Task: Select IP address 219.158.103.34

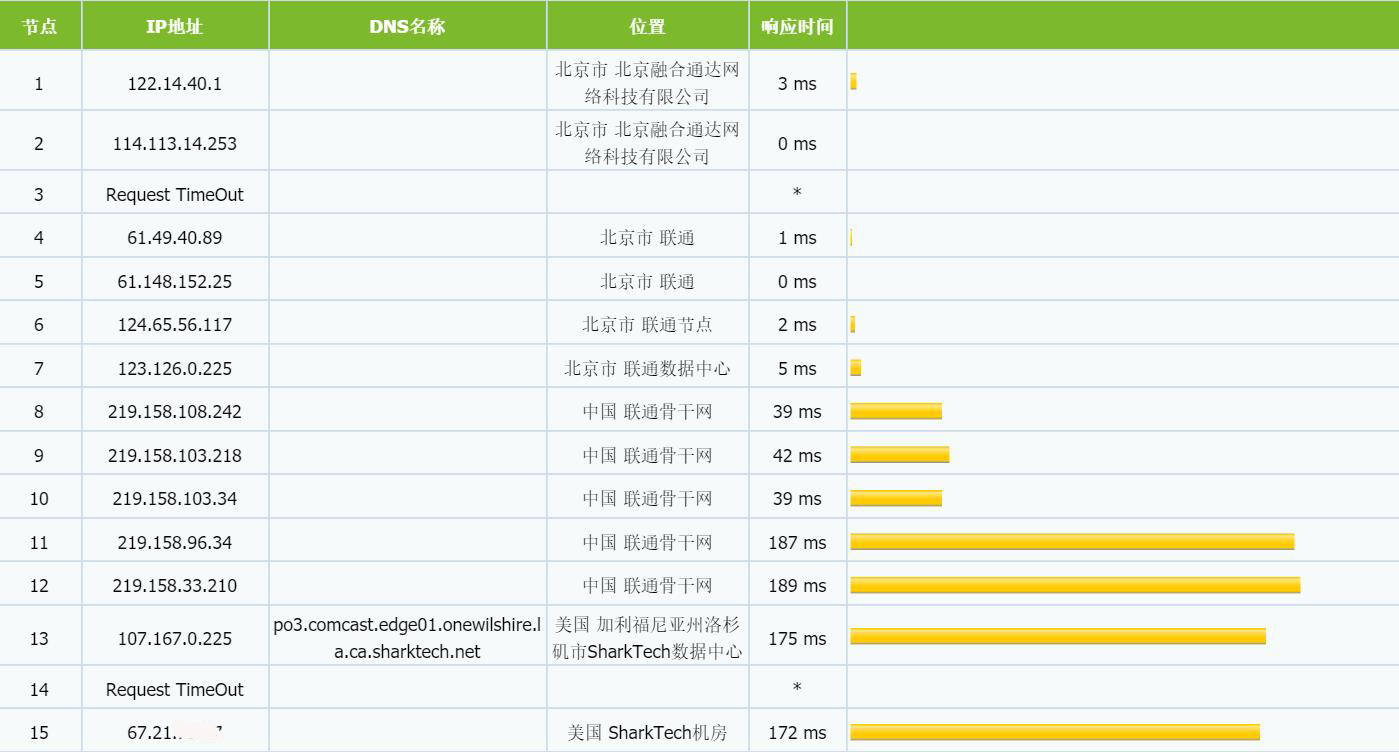Action: click(x=175, y=499)
